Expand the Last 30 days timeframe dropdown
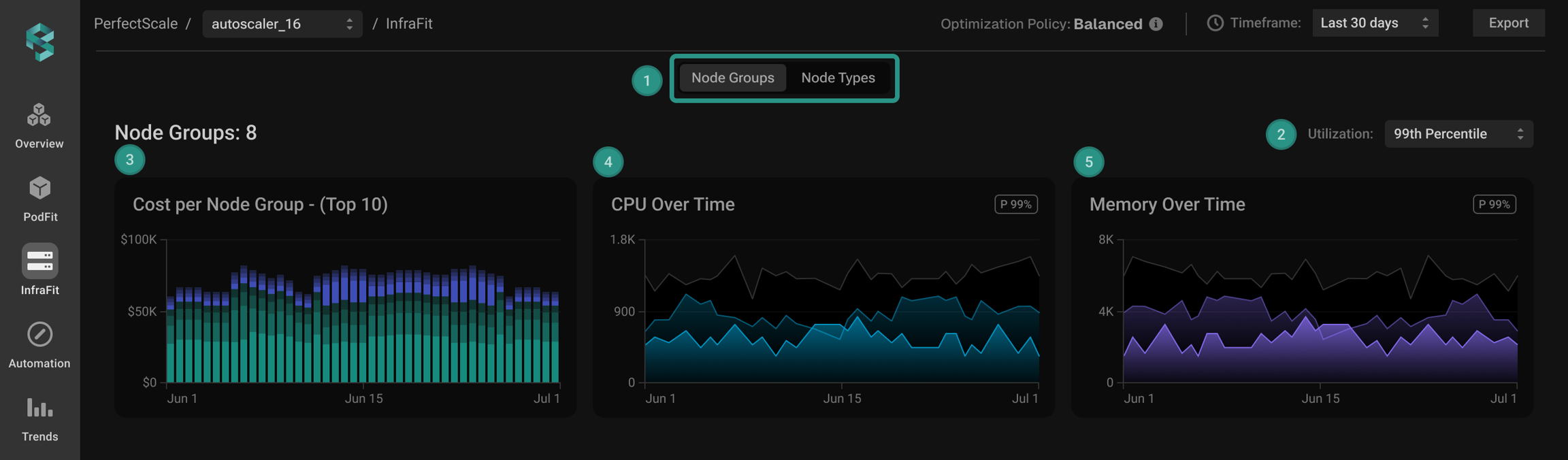The image size is (1568, 460). pyautogui.click(x=1374, y=23)
